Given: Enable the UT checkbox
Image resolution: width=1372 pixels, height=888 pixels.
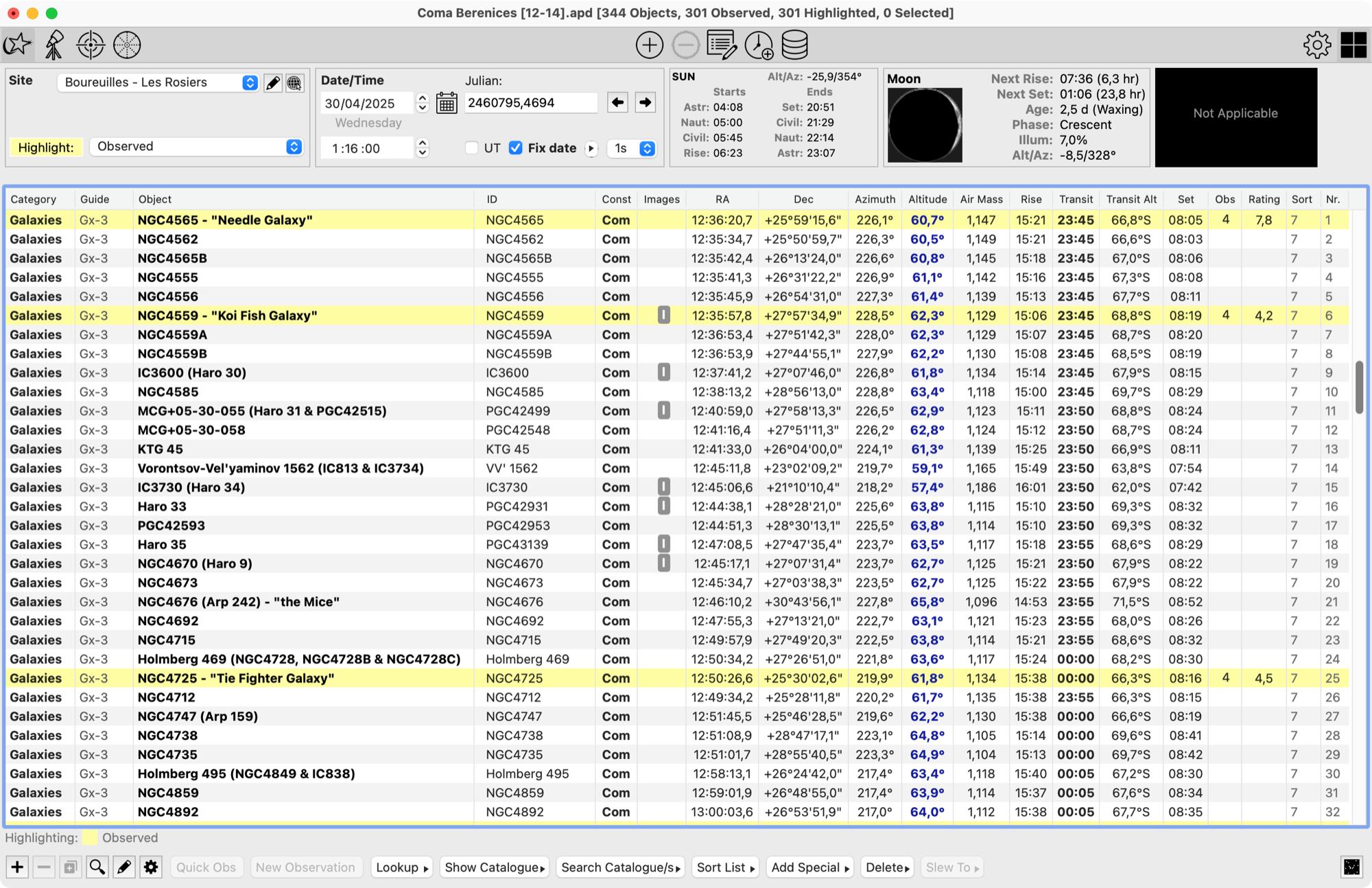Looking at the screenshot, I should point(472,148).
